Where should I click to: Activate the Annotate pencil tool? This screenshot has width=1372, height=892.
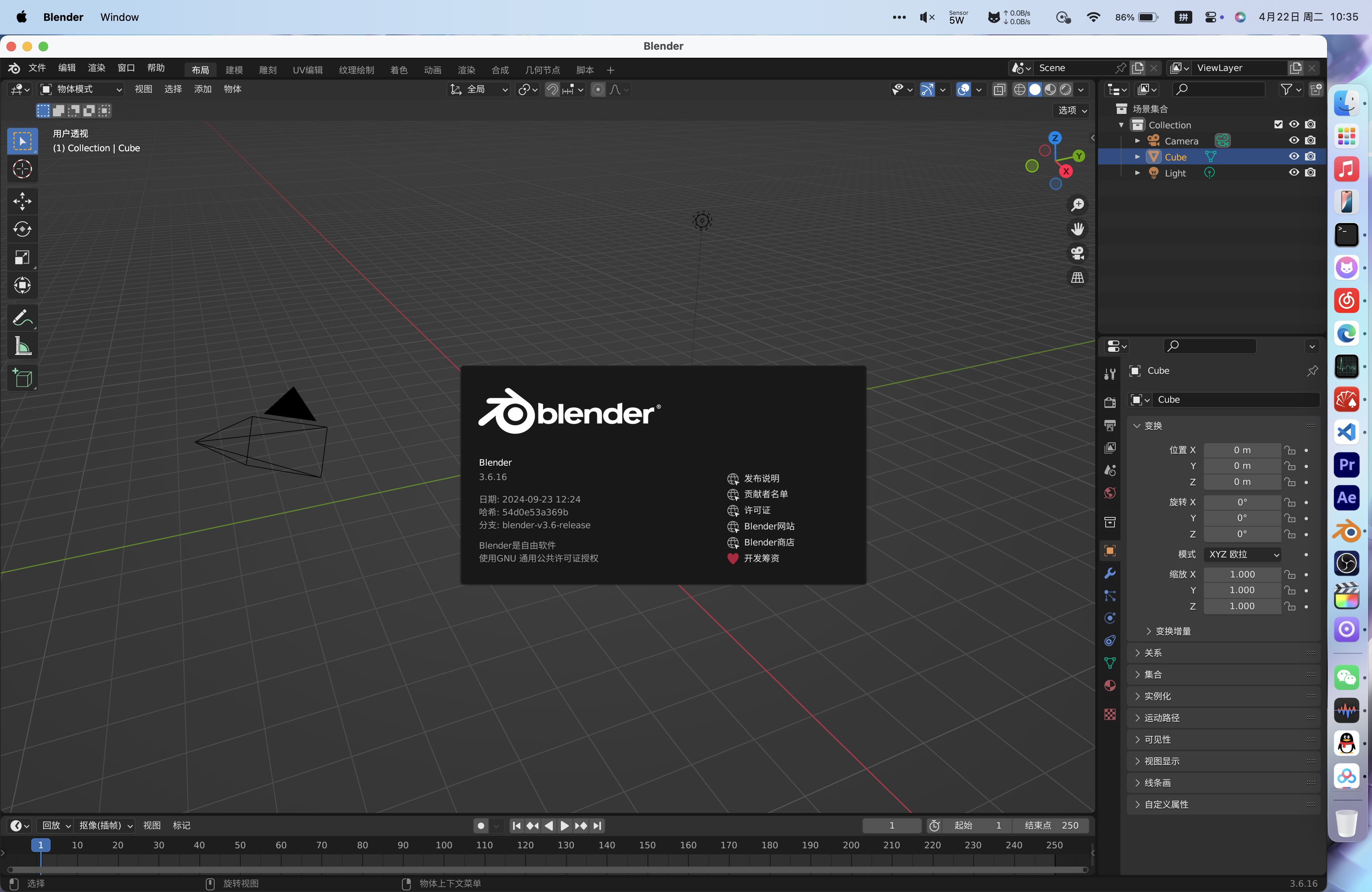[x=22, y=318]
